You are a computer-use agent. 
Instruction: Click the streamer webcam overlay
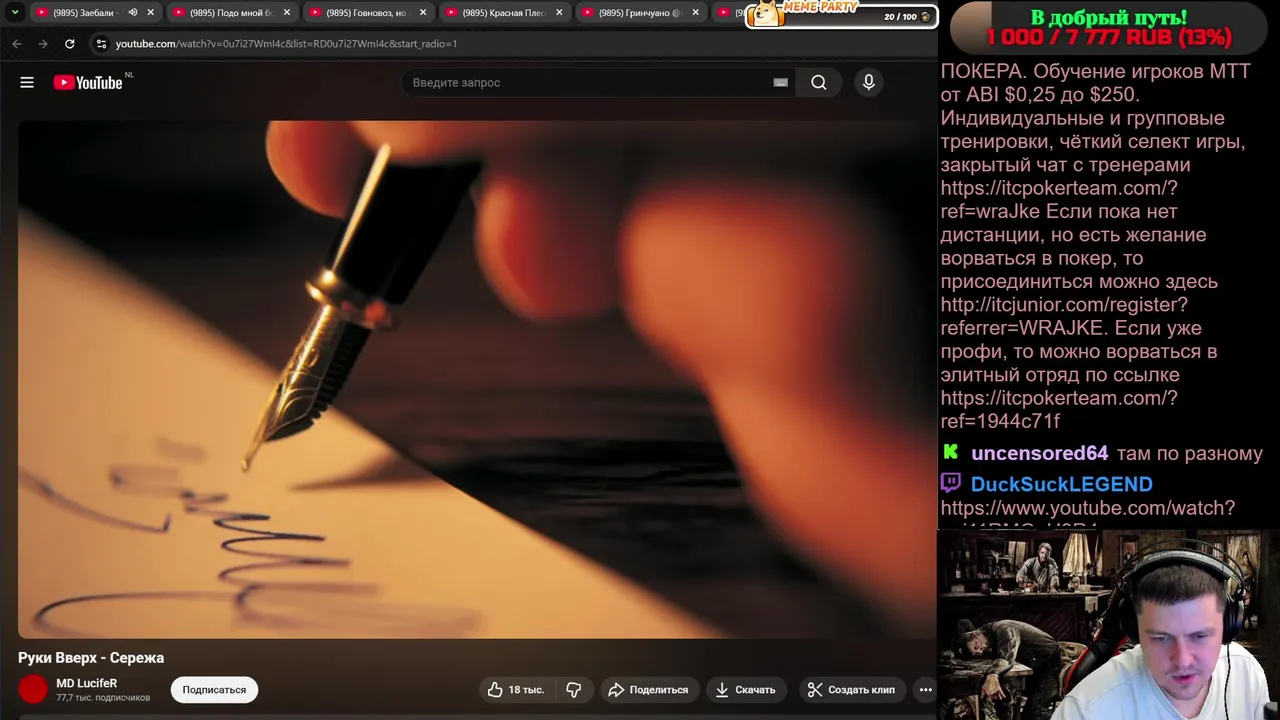click(x=1109, y=625)
